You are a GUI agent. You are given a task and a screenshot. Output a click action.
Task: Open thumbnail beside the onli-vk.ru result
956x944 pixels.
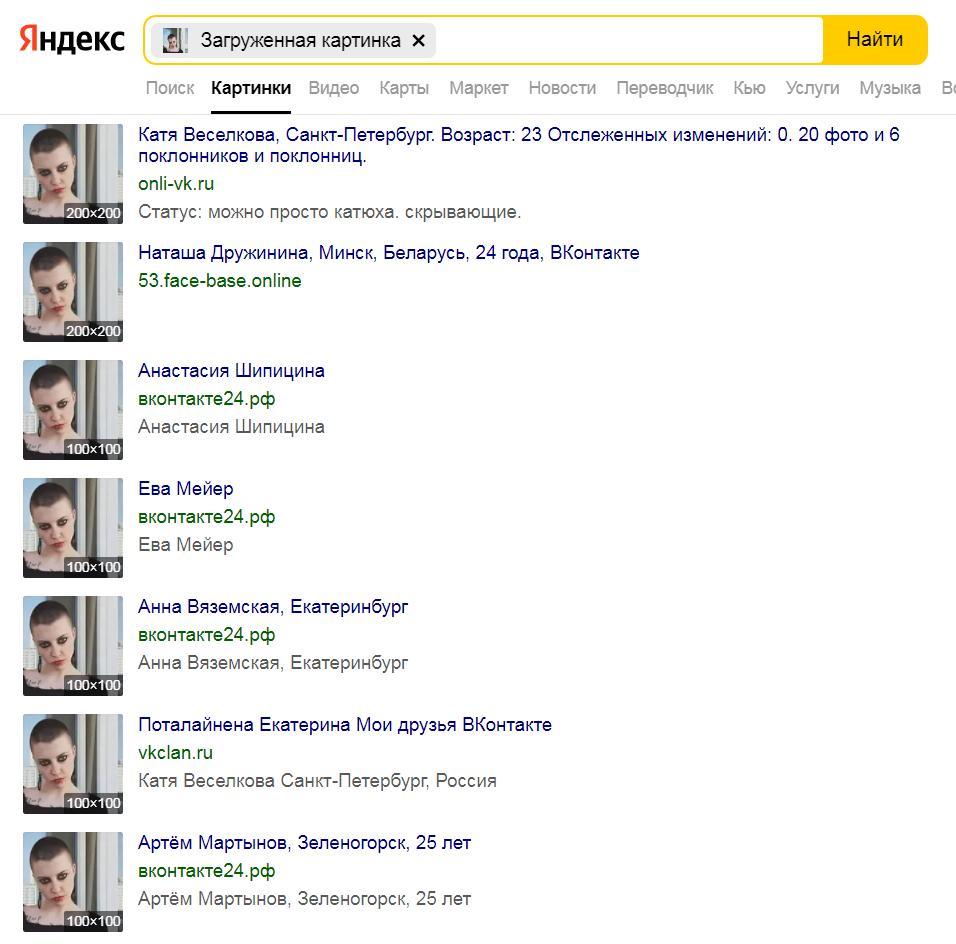(x=73, y=174)
